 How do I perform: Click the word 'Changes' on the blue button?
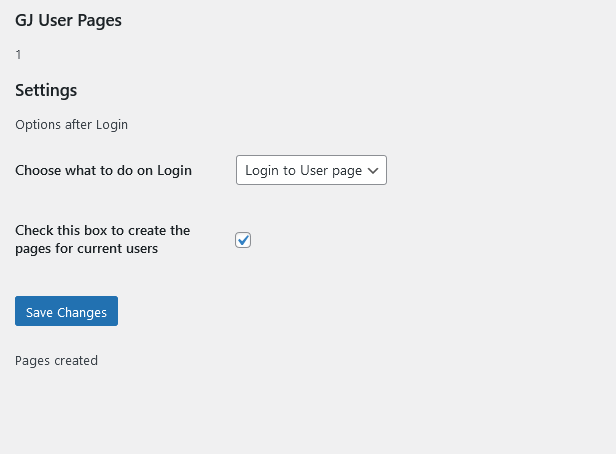[82, 313]
